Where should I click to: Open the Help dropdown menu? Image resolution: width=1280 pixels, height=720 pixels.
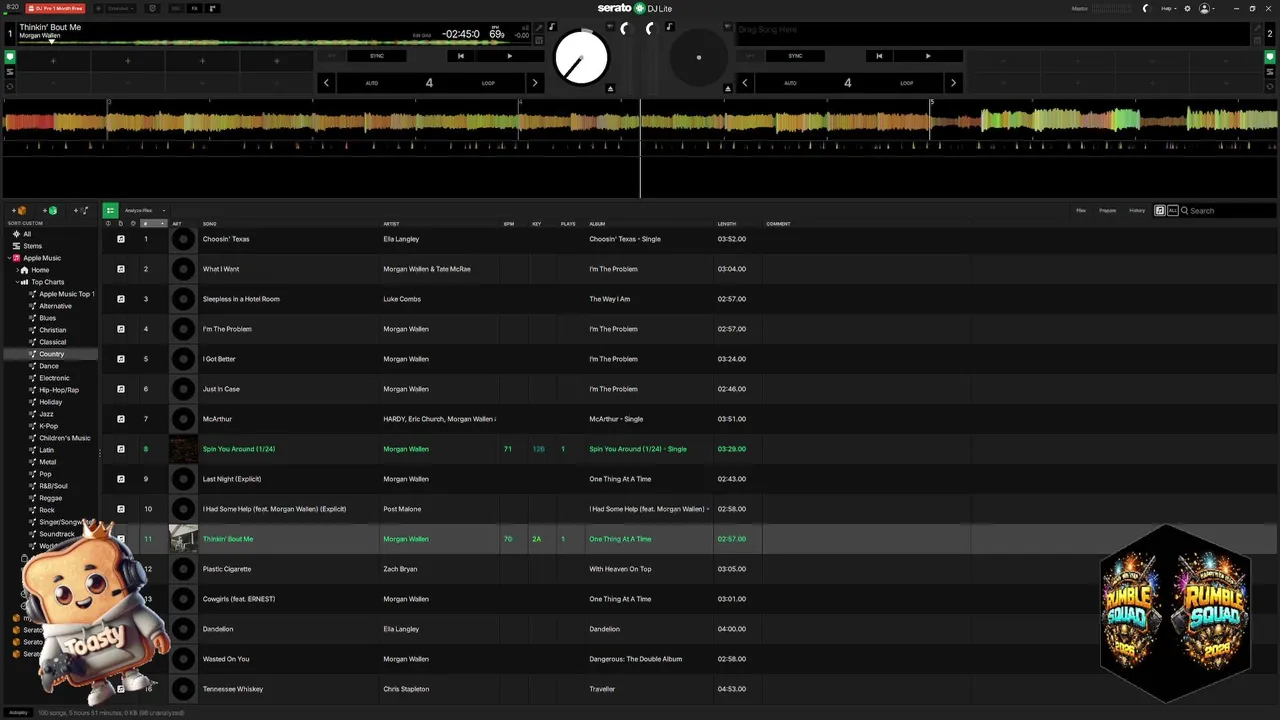(x=1167, y=9)
